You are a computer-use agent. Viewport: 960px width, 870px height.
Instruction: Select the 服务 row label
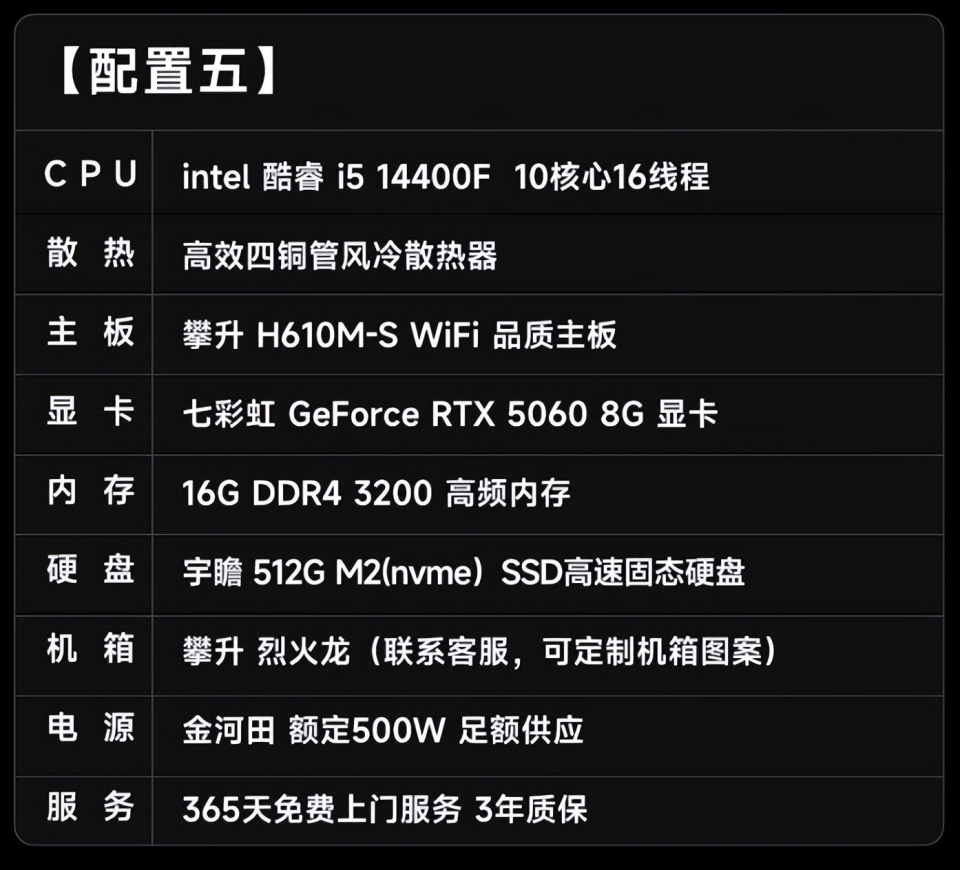click(x=91, y=806)
